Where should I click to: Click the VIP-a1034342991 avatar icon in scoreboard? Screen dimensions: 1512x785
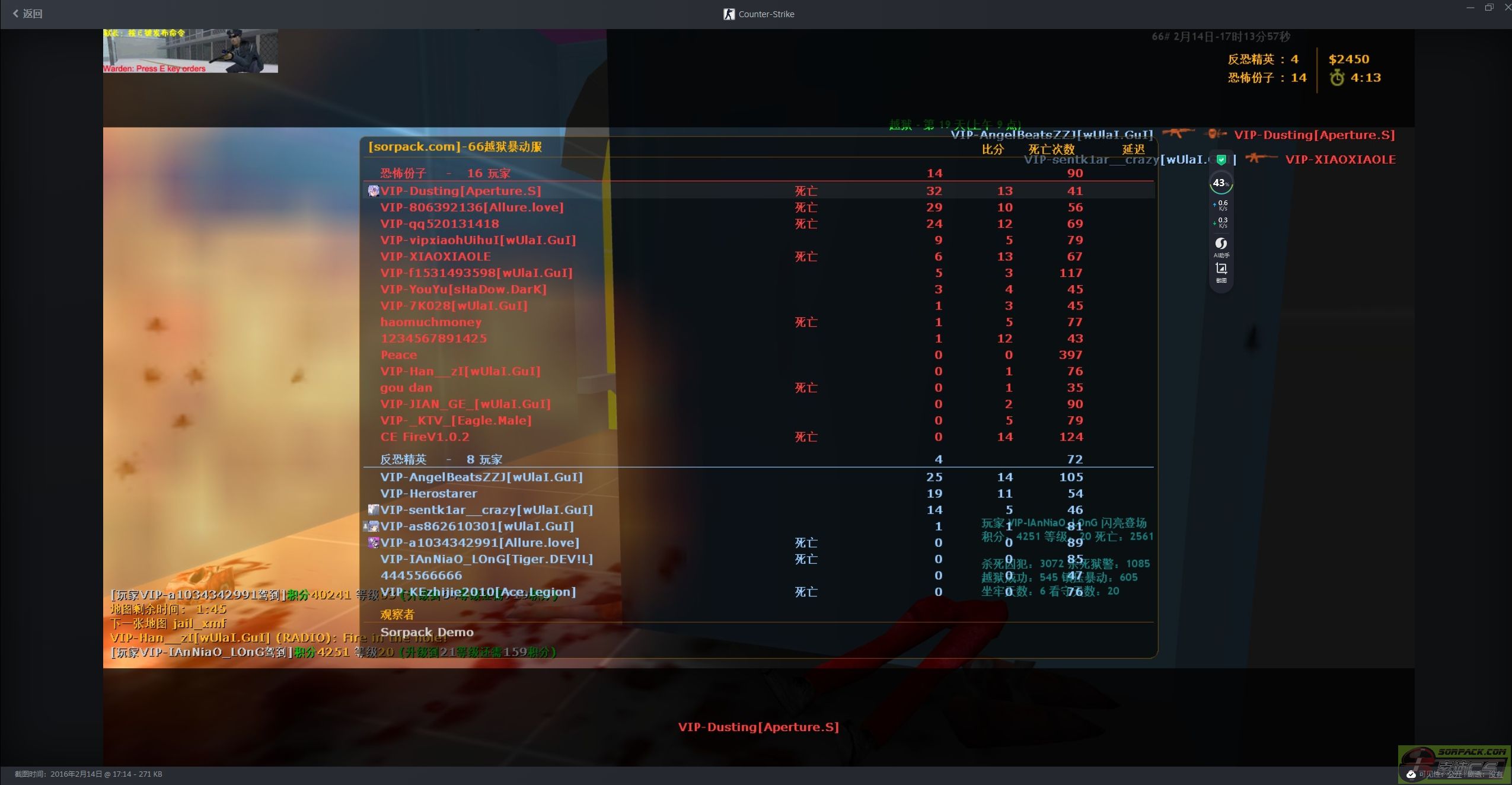374,543
